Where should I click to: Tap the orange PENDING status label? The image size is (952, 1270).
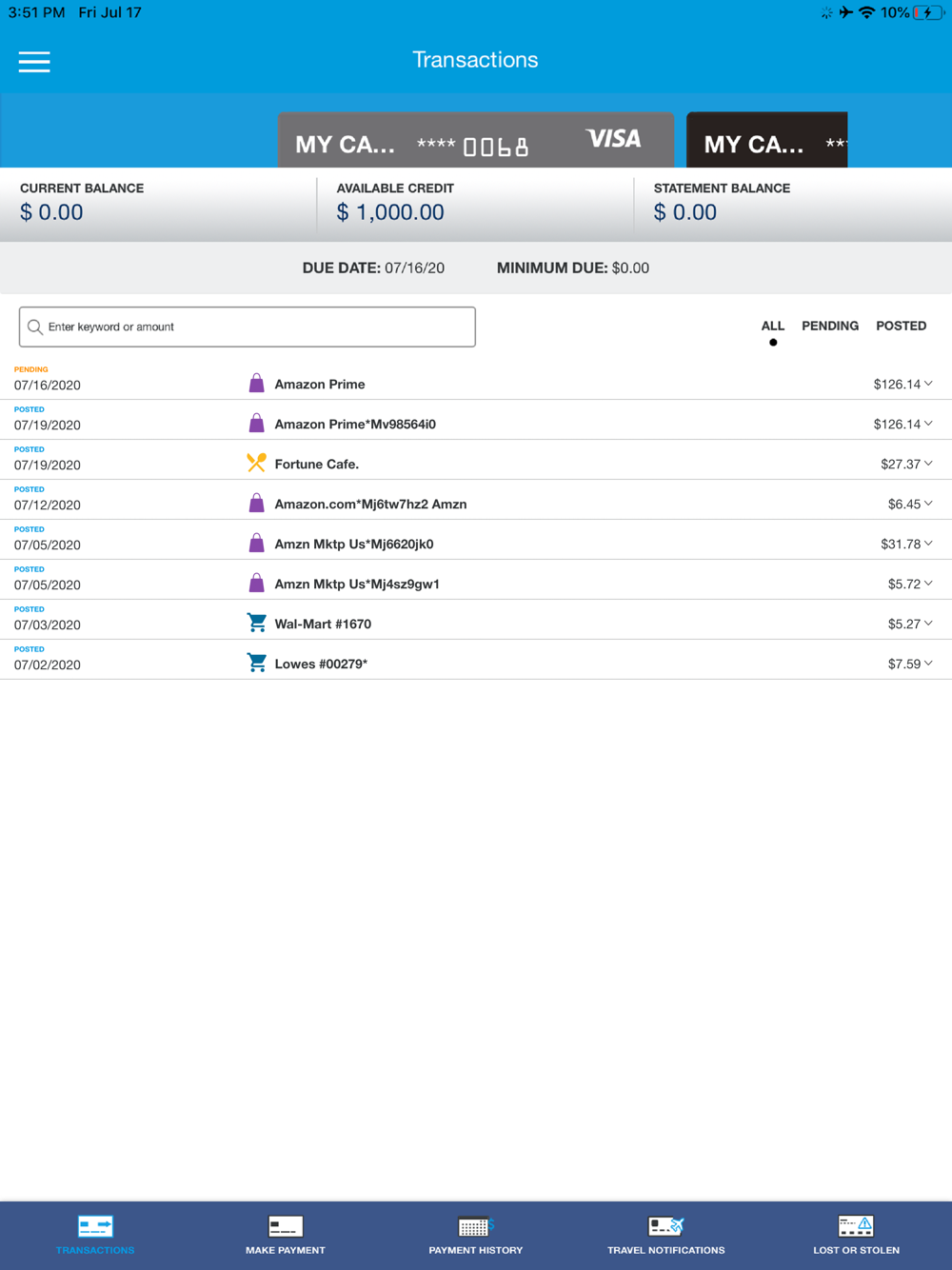(31, 369)
